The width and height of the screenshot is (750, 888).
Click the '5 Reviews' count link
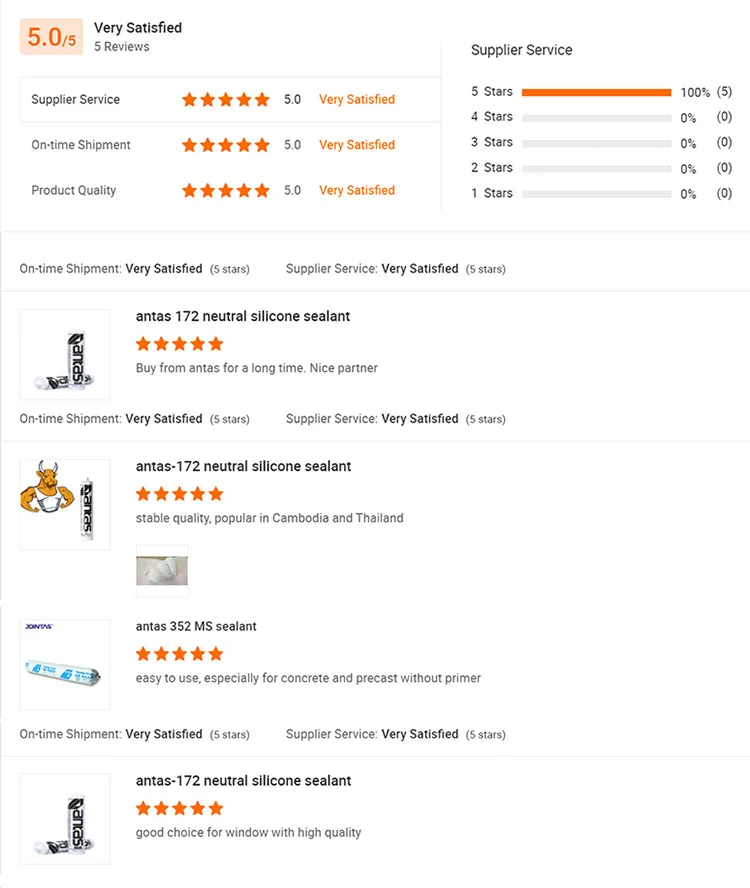click(x=122, y=47)
